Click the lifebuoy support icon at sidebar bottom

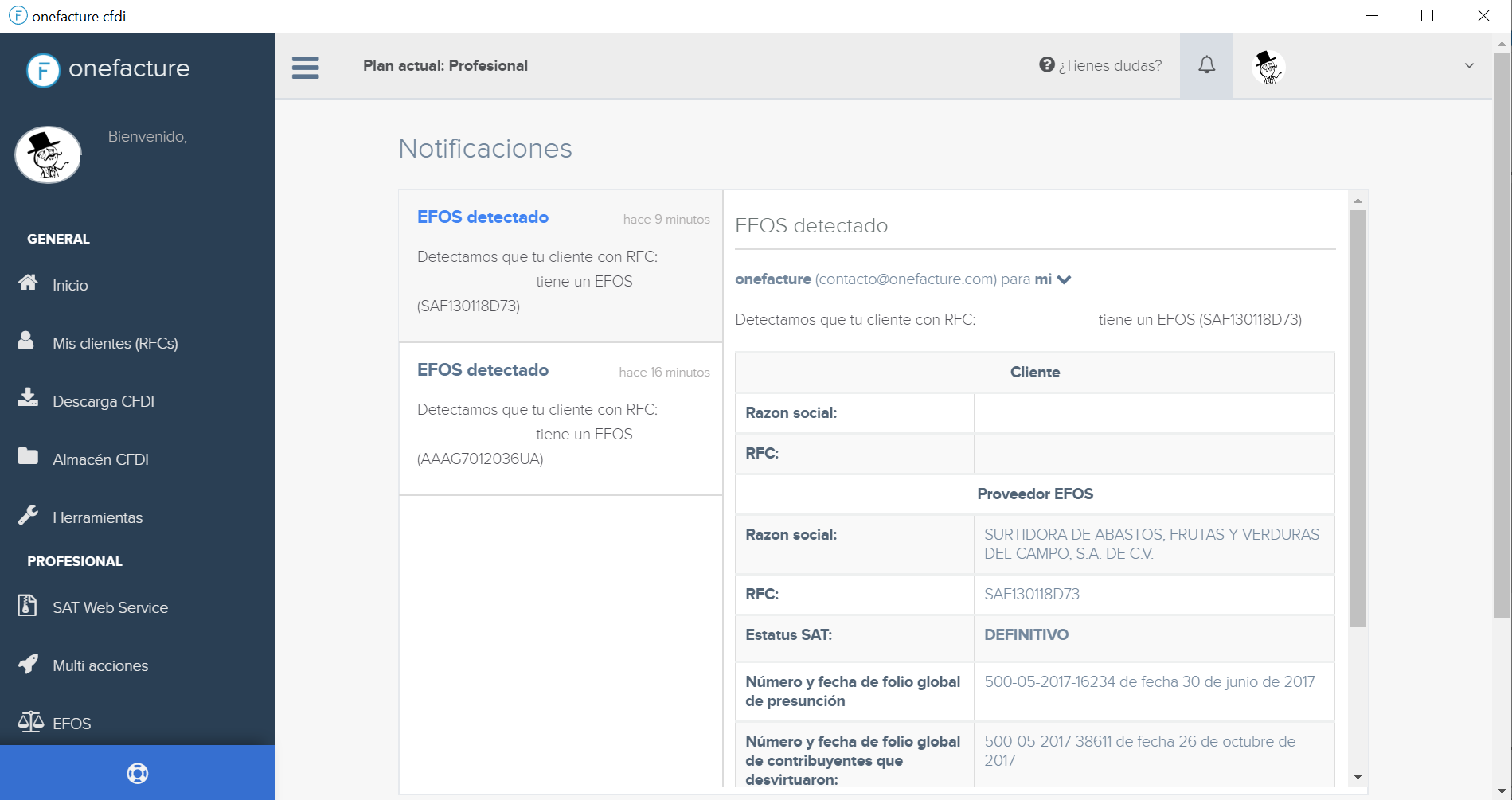[x=137, y=772]
